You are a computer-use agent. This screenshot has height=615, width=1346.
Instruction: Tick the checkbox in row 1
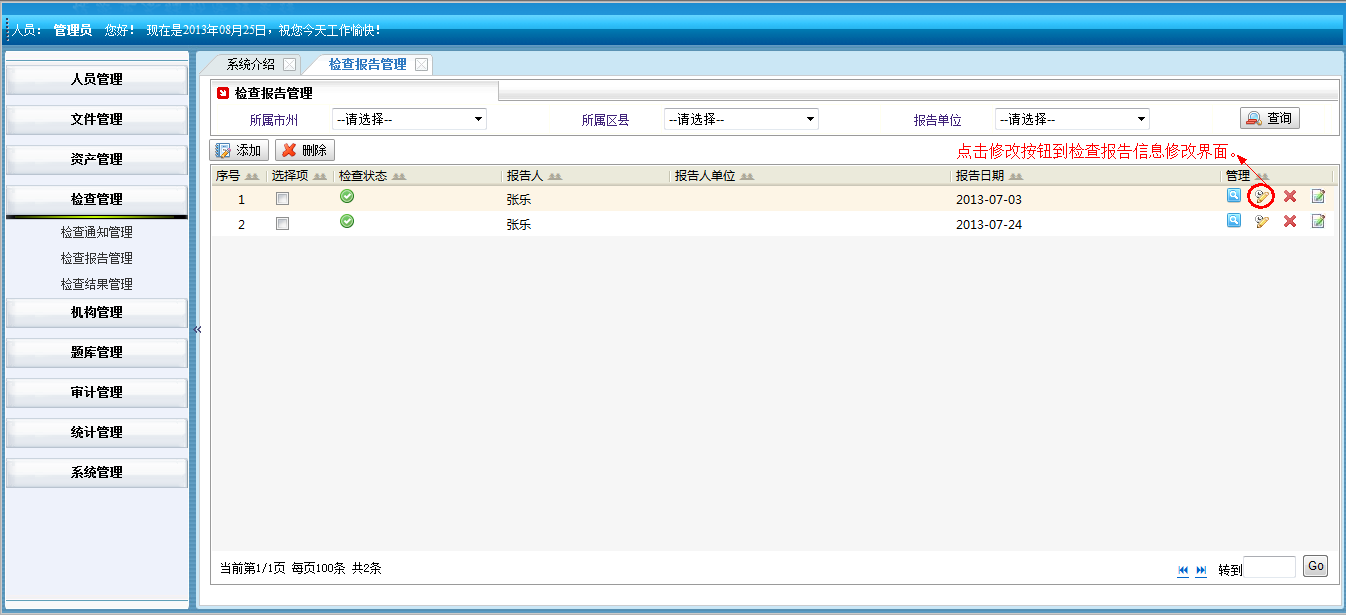click(283, 199)
